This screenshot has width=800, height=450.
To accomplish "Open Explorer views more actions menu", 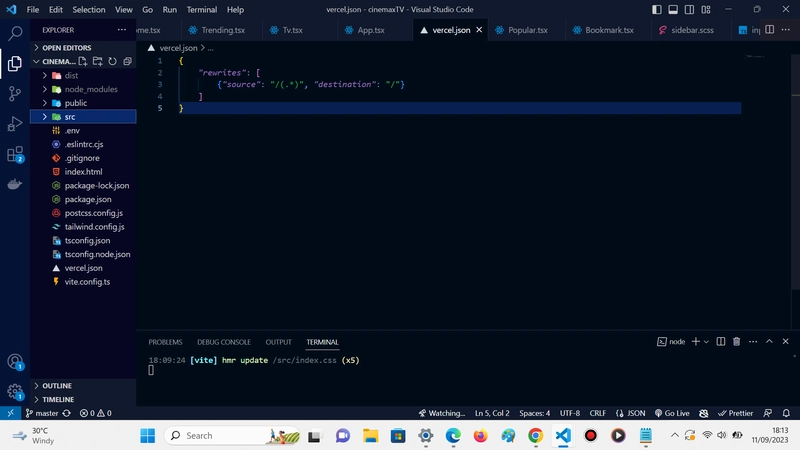I will point(121,30).
